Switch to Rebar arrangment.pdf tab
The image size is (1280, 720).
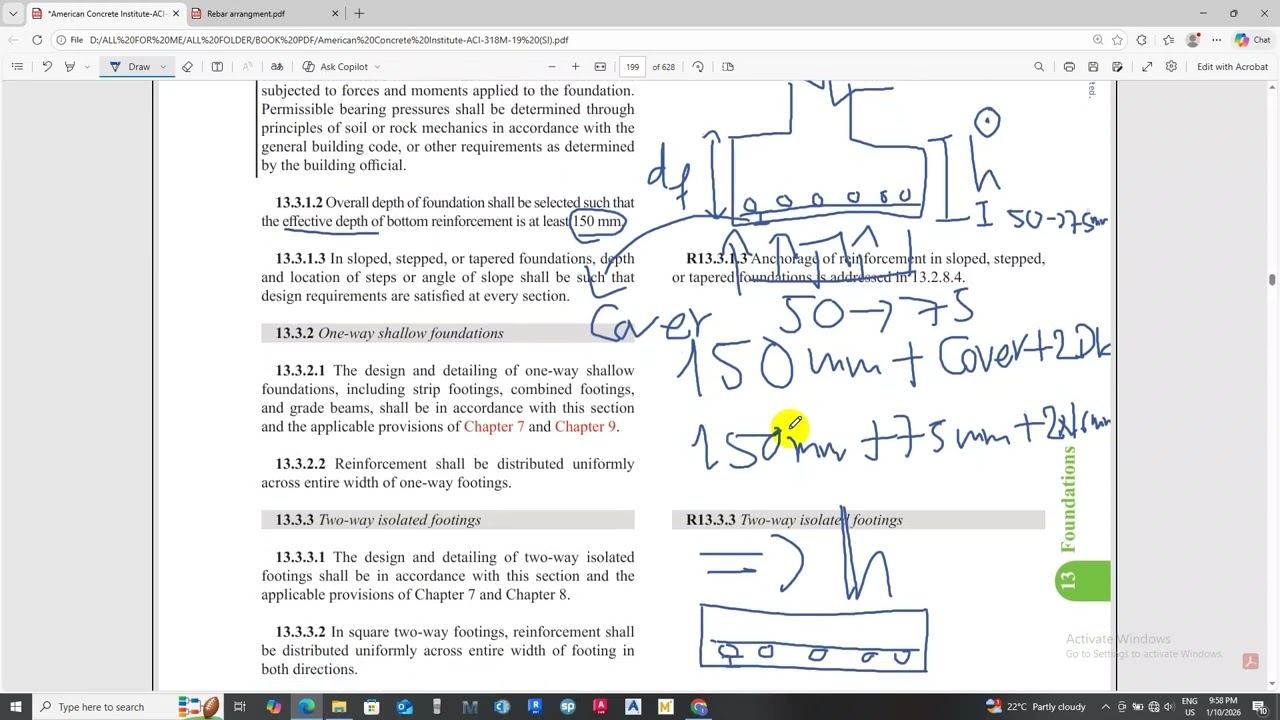(265, 14)
